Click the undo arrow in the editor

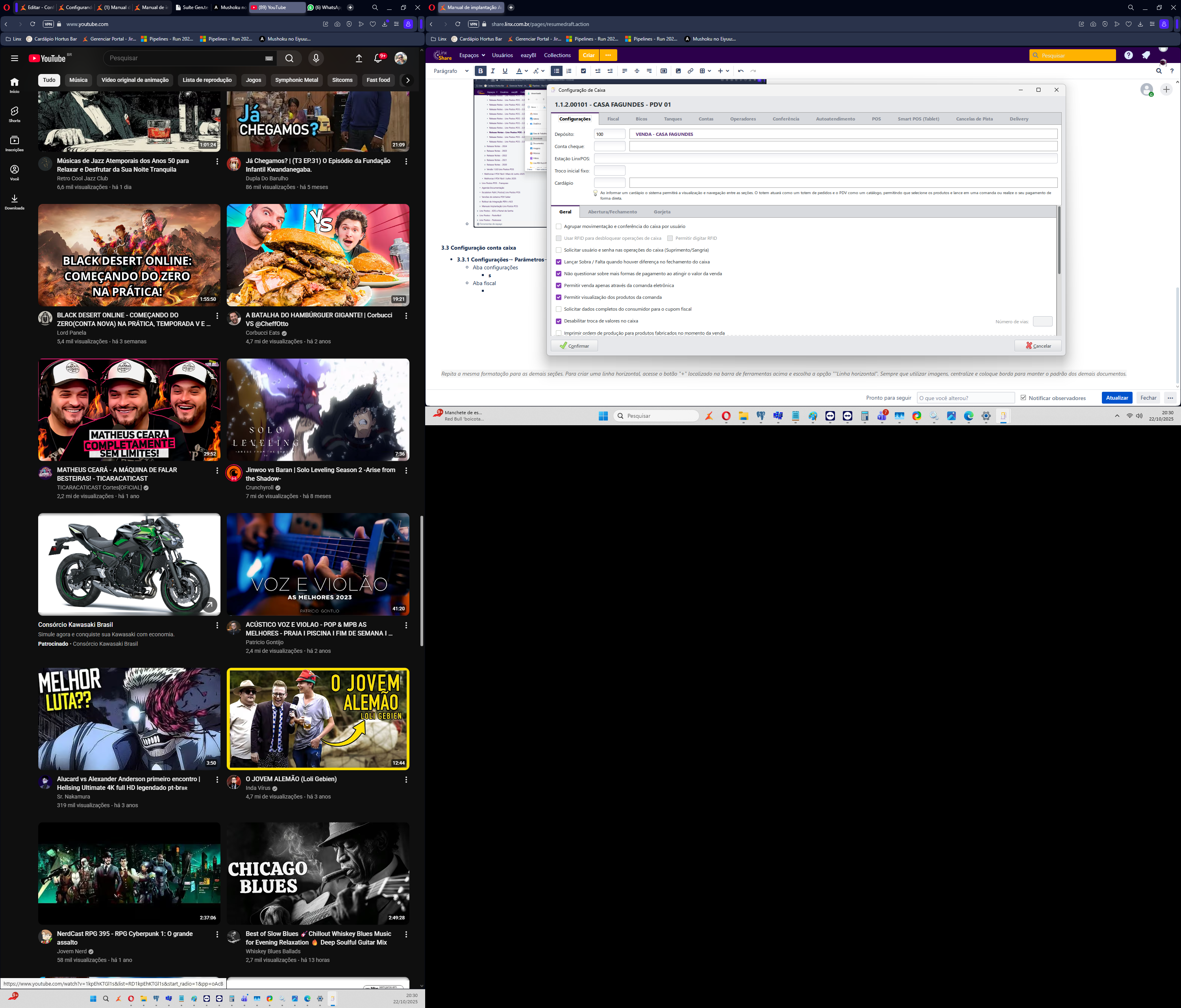point(740,71)
